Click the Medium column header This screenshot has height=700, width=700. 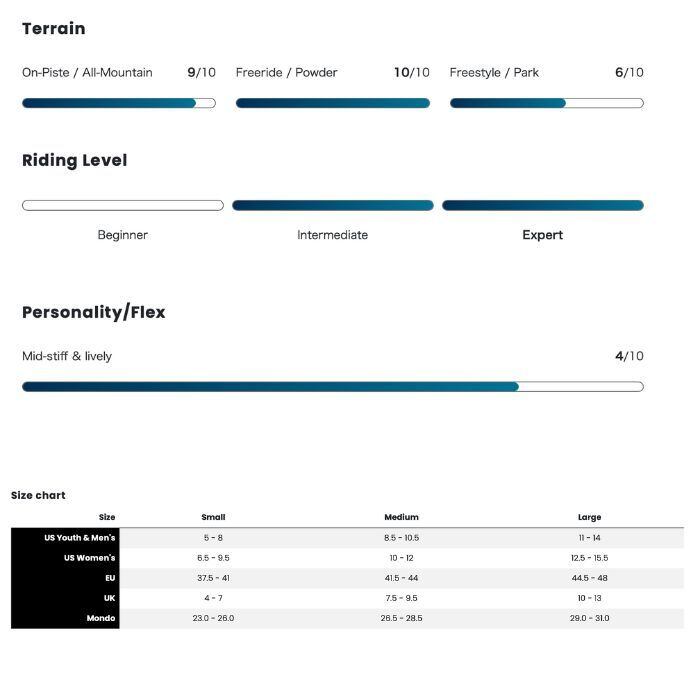pyautogui.click(x=401, y=517)
